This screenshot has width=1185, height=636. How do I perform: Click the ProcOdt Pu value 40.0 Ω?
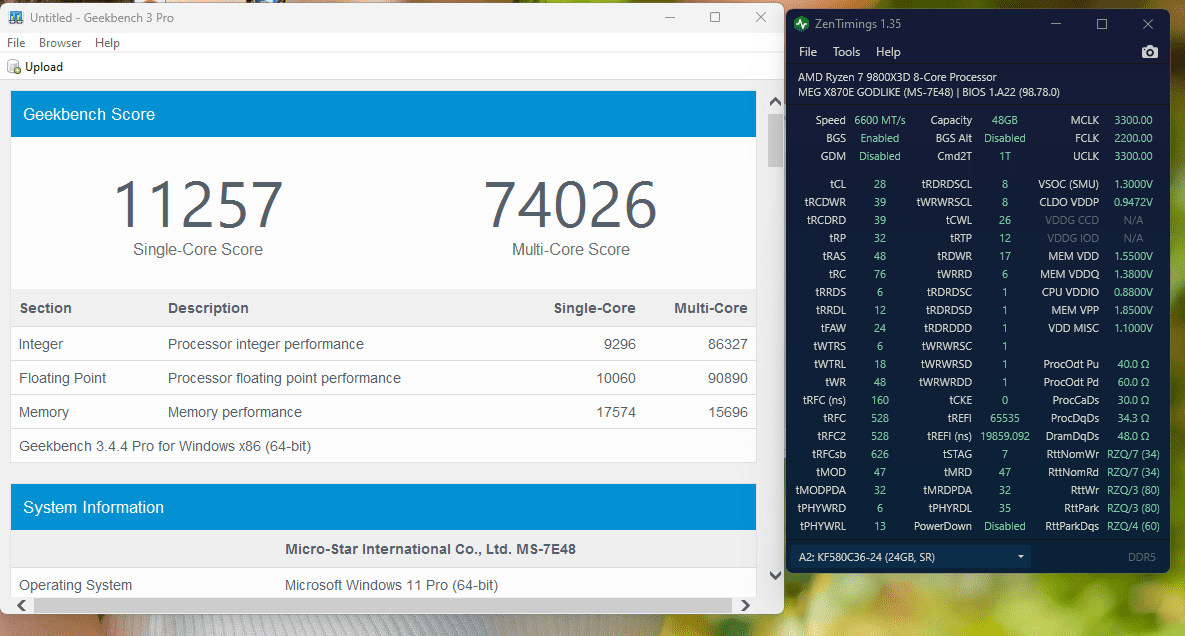click(1133, 364)
